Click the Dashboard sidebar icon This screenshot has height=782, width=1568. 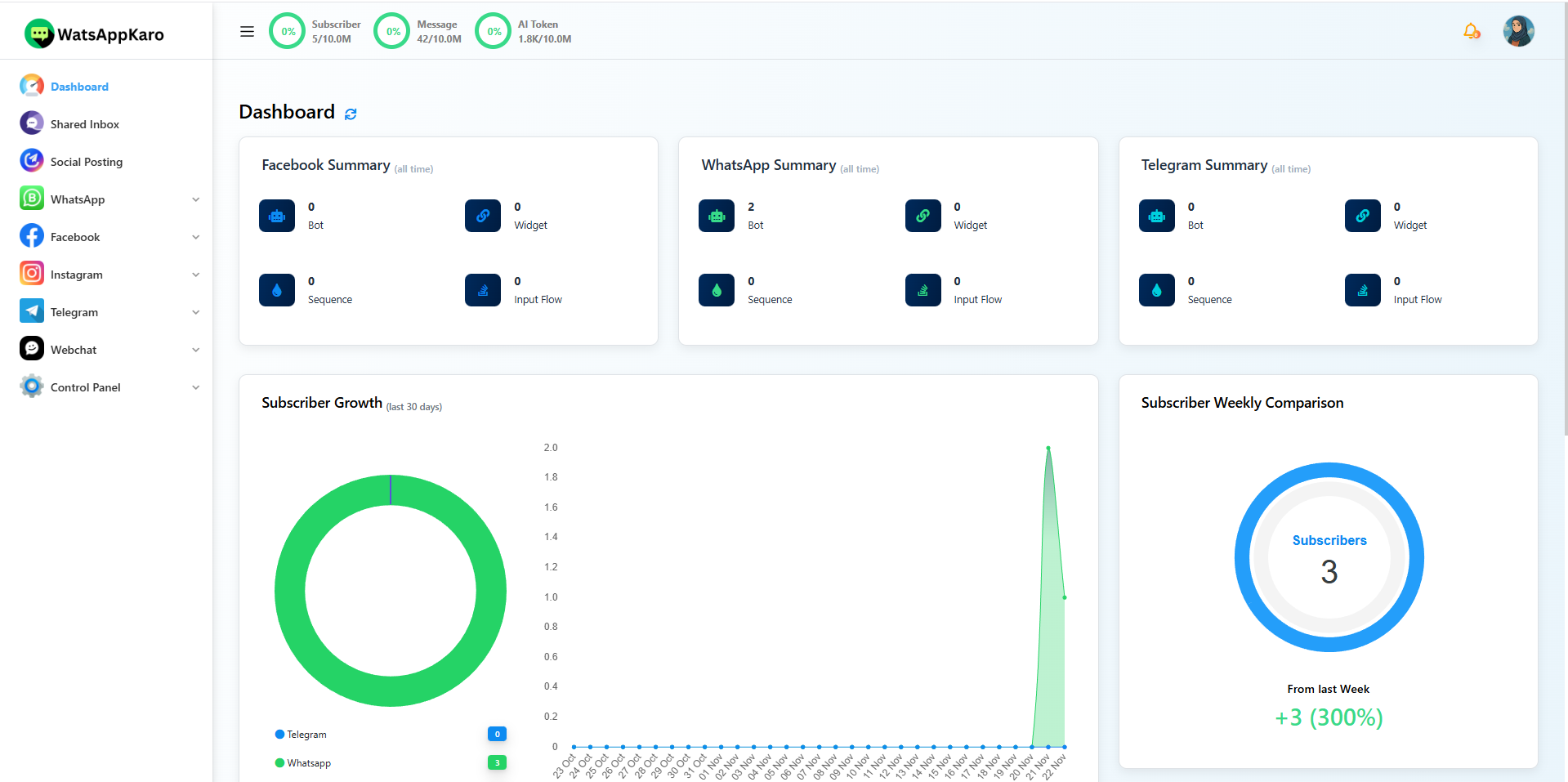click(x=32, y=86)
